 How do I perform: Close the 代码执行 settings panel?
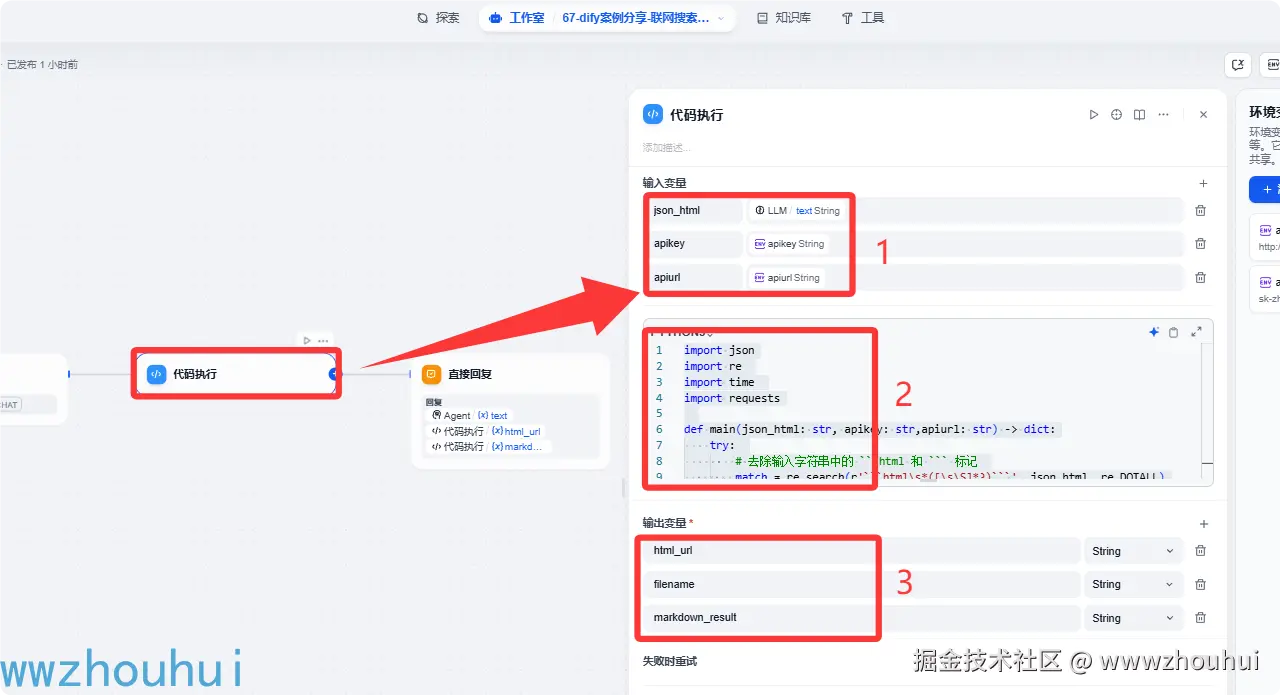[1203, 115]
